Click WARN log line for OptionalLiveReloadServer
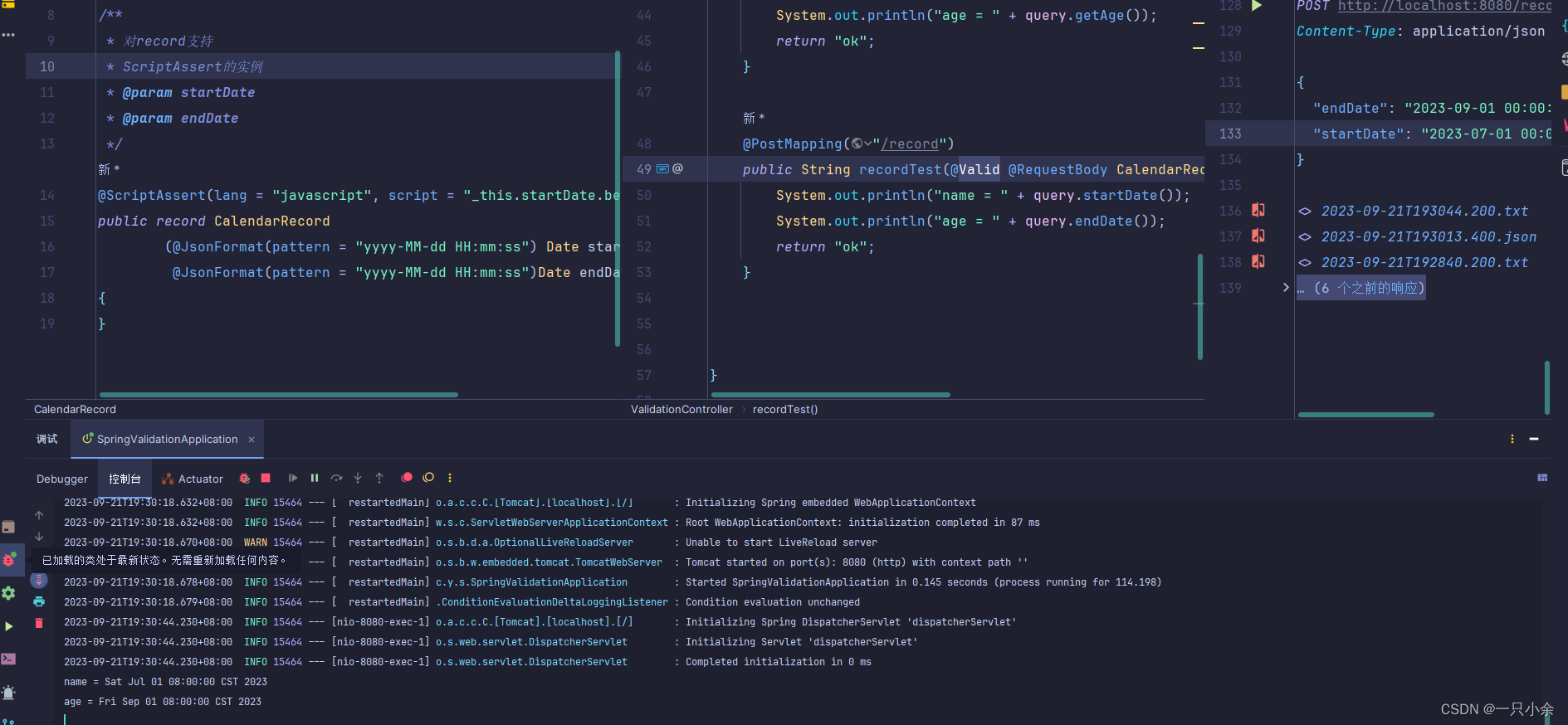This screenshot has height=725, width=1568. pos(470,543)
